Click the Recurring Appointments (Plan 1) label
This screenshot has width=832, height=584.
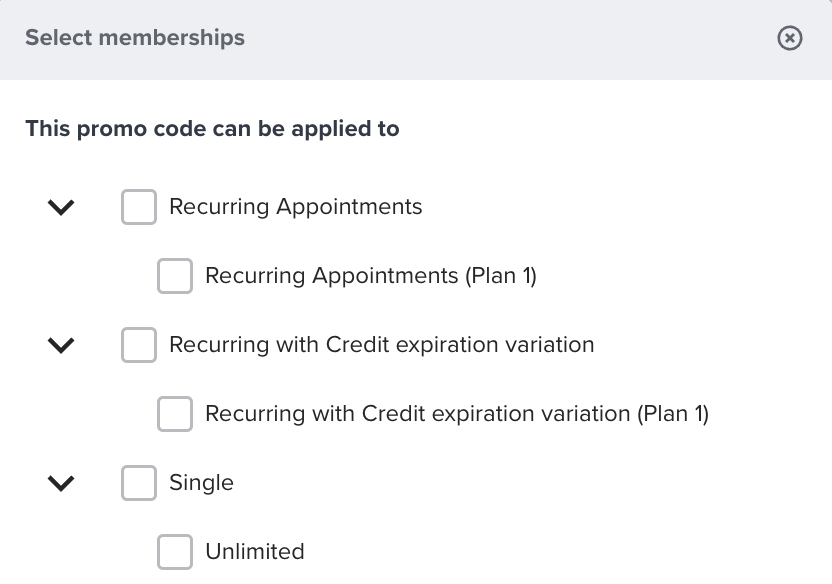[370, 276]
